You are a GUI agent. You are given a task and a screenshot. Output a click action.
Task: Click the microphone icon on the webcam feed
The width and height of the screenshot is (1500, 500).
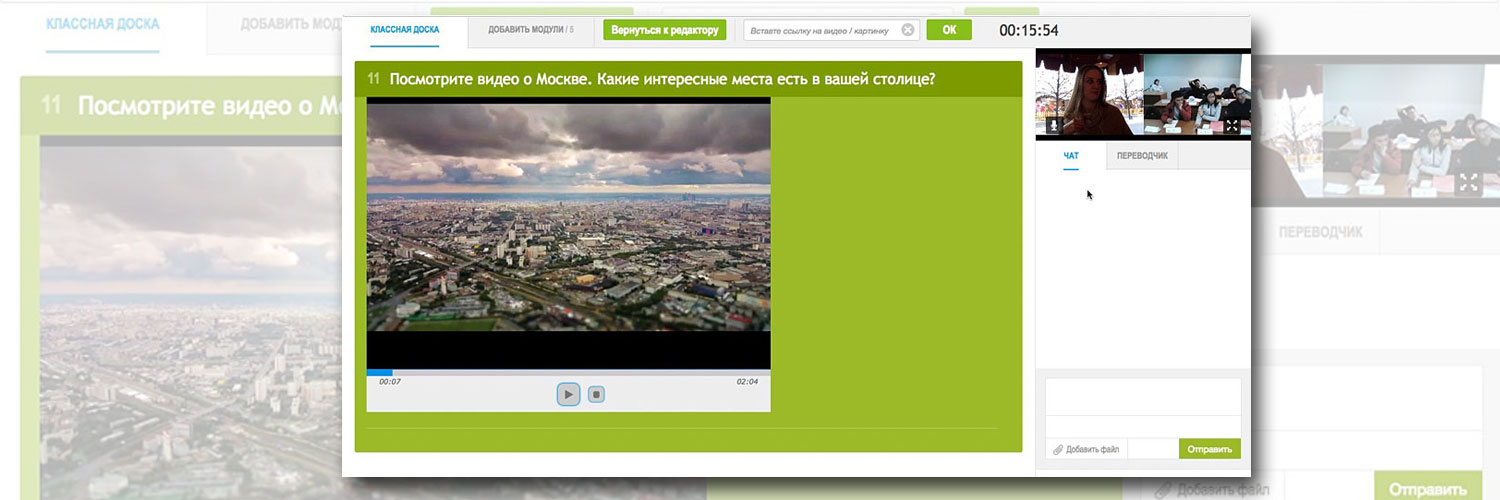pyautogui.click(x=1053, y=126)
